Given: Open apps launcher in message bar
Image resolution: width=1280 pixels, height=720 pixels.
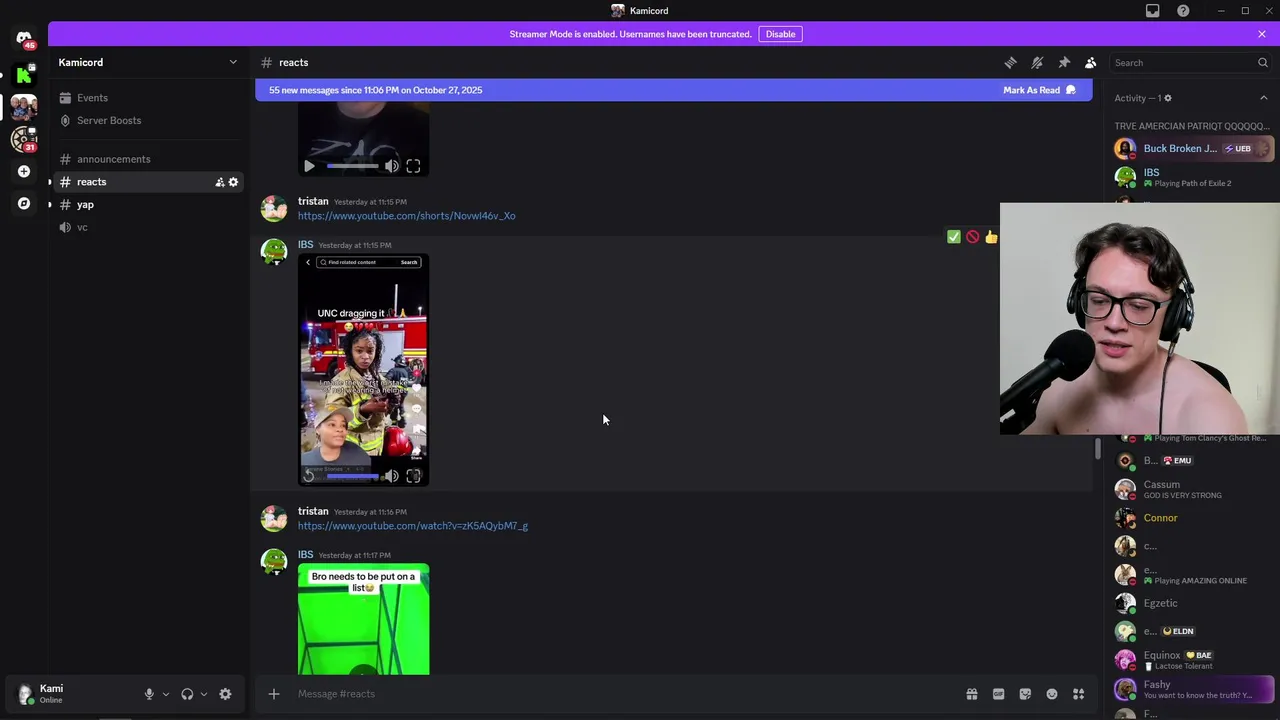Looking at the screenshot, I should 1079,694.
